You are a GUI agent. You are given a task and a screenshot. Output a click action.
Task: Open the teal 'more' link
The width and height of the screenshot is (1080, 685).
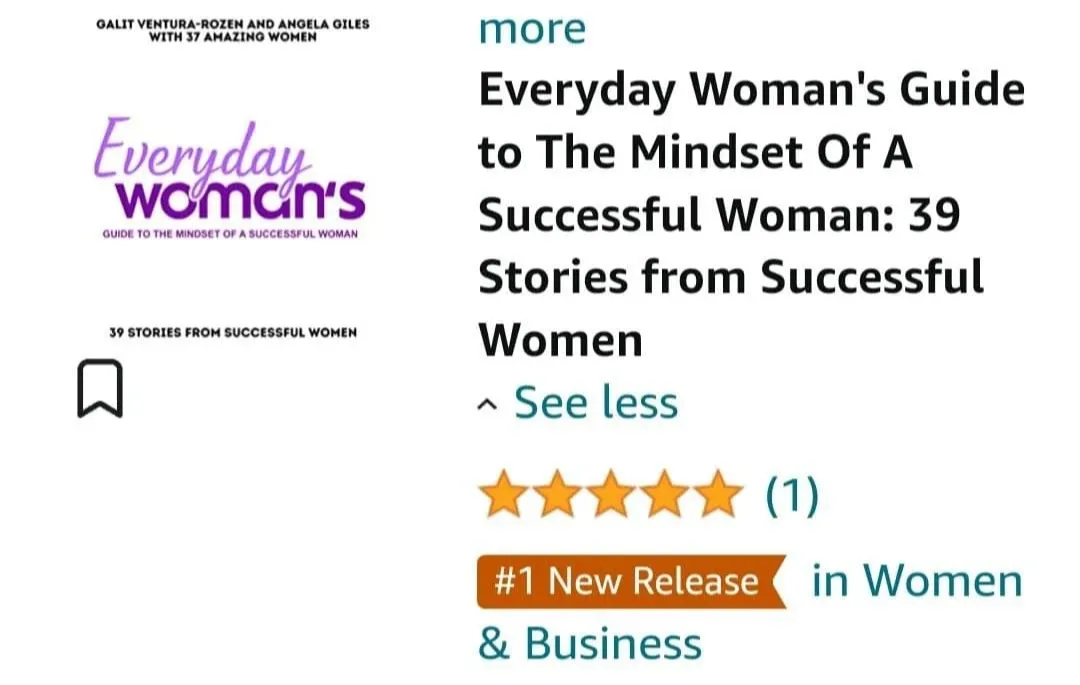coord(532,29)
